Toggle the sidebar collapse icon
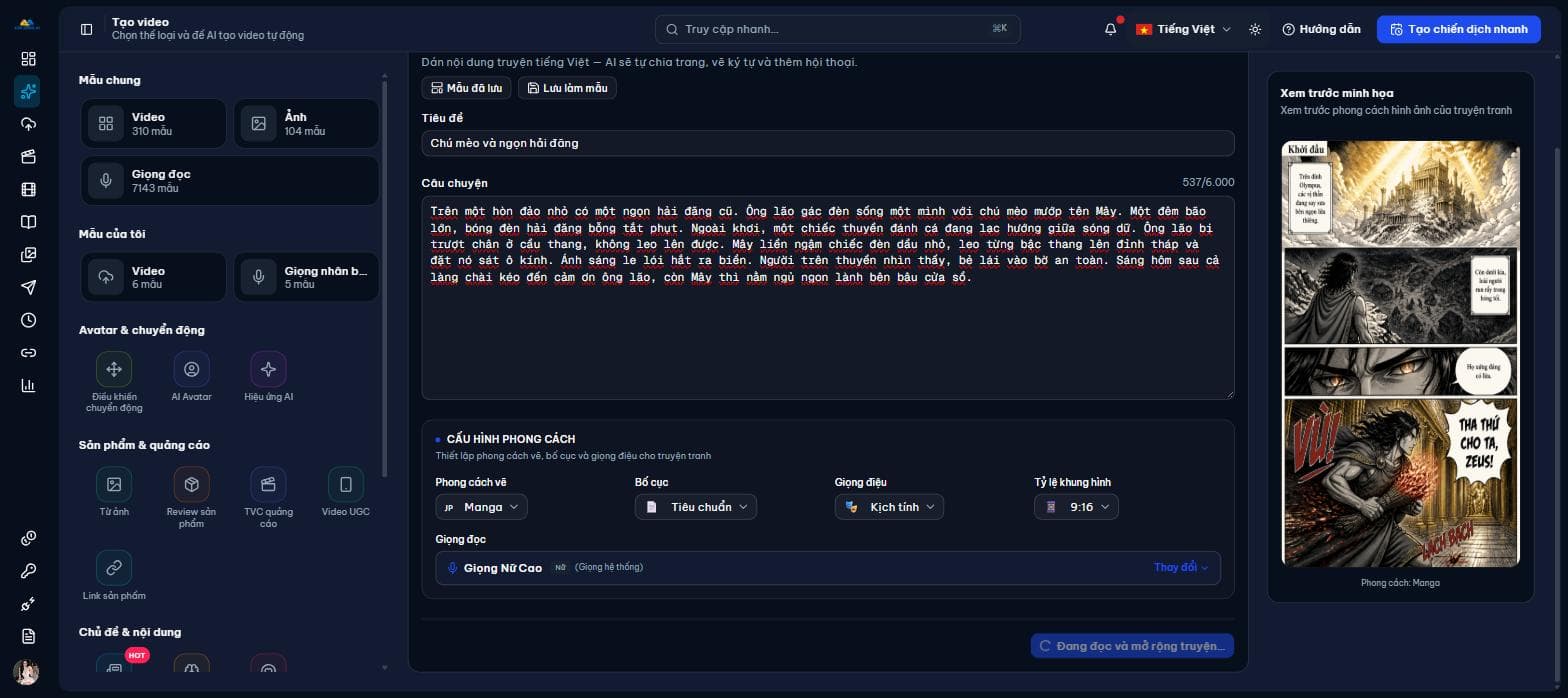Screen dimensions: 1568x698 [86, 29]
